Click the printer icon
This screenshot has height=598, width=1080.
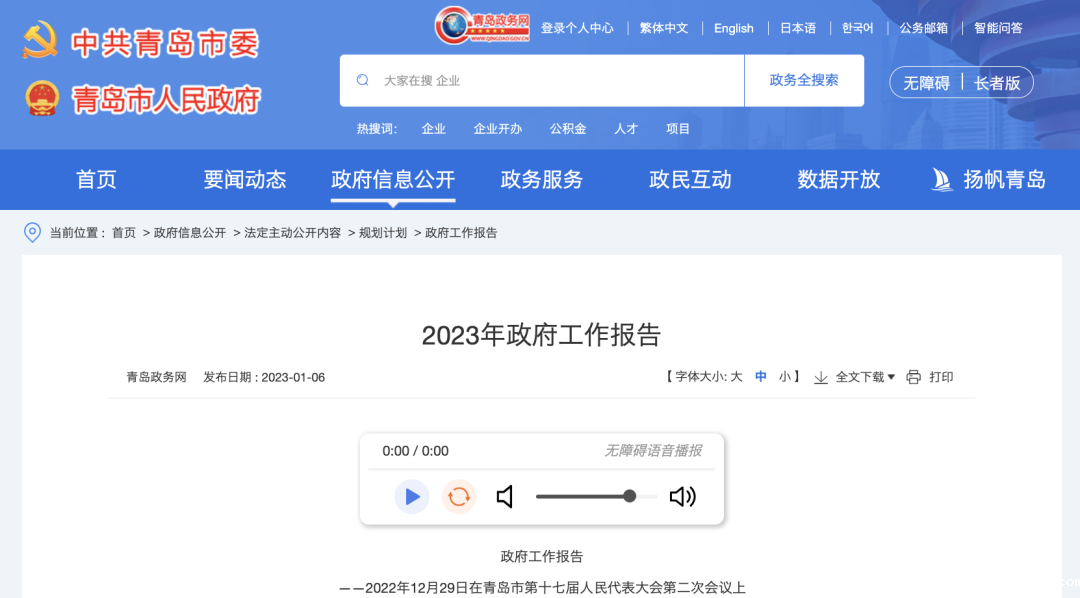point(913,377)
